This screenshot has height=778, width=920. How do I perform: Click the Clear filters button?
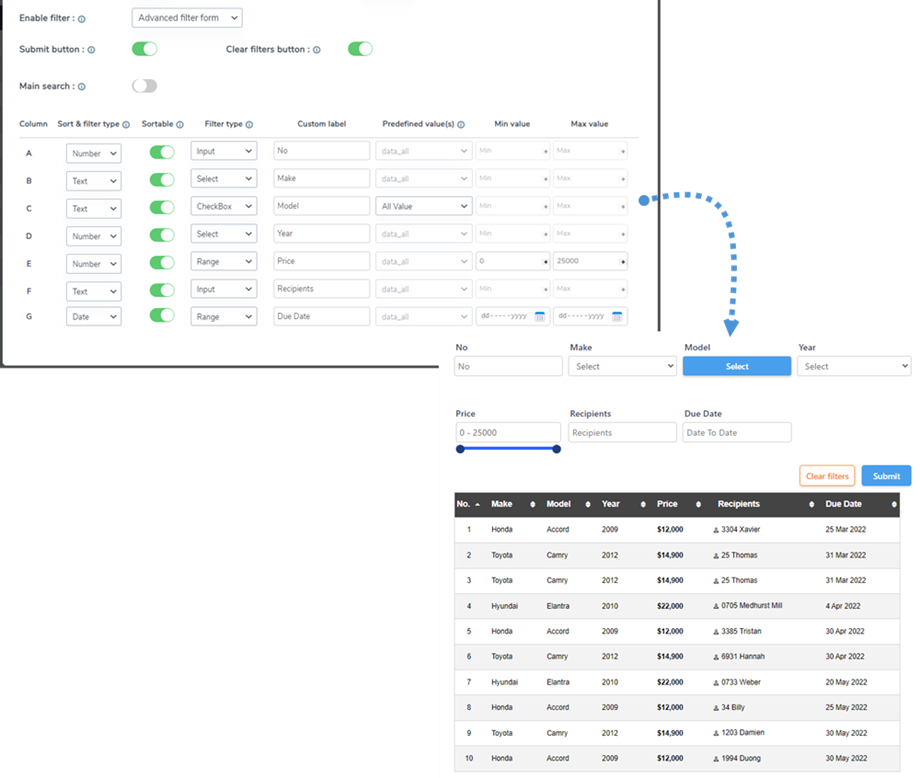pyautogui.click(x=827, y=477)
